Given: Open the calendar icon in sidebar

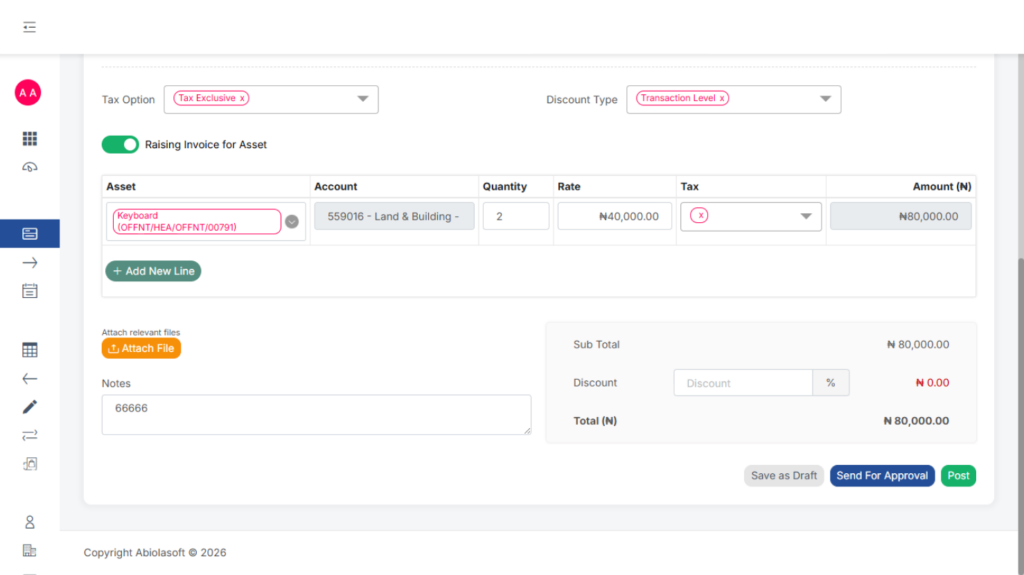Looking at the screenshot, I should point(29,291).
